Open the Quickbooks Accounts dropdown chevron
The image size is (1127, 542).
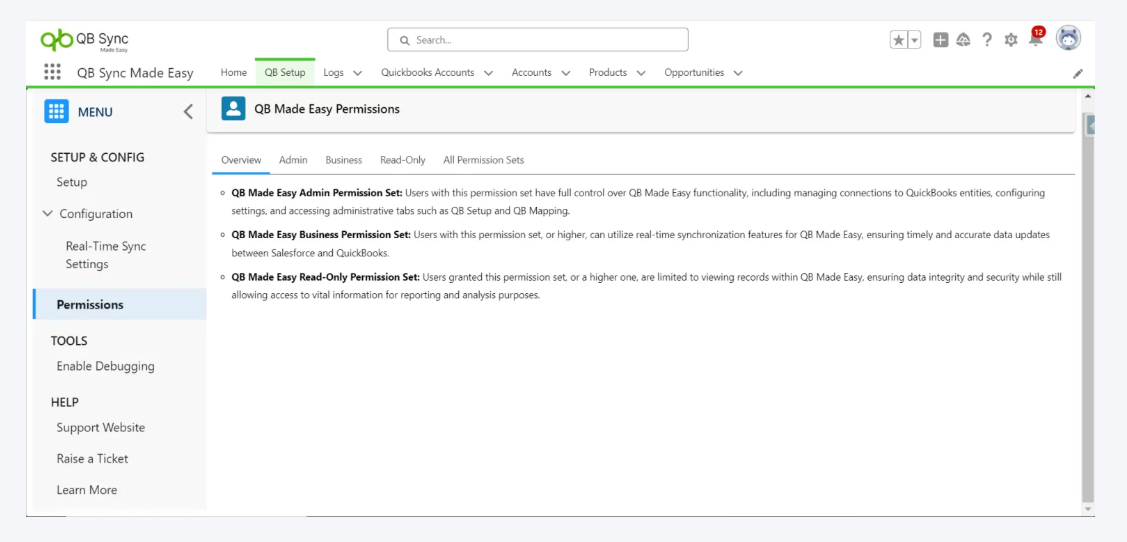488,73
